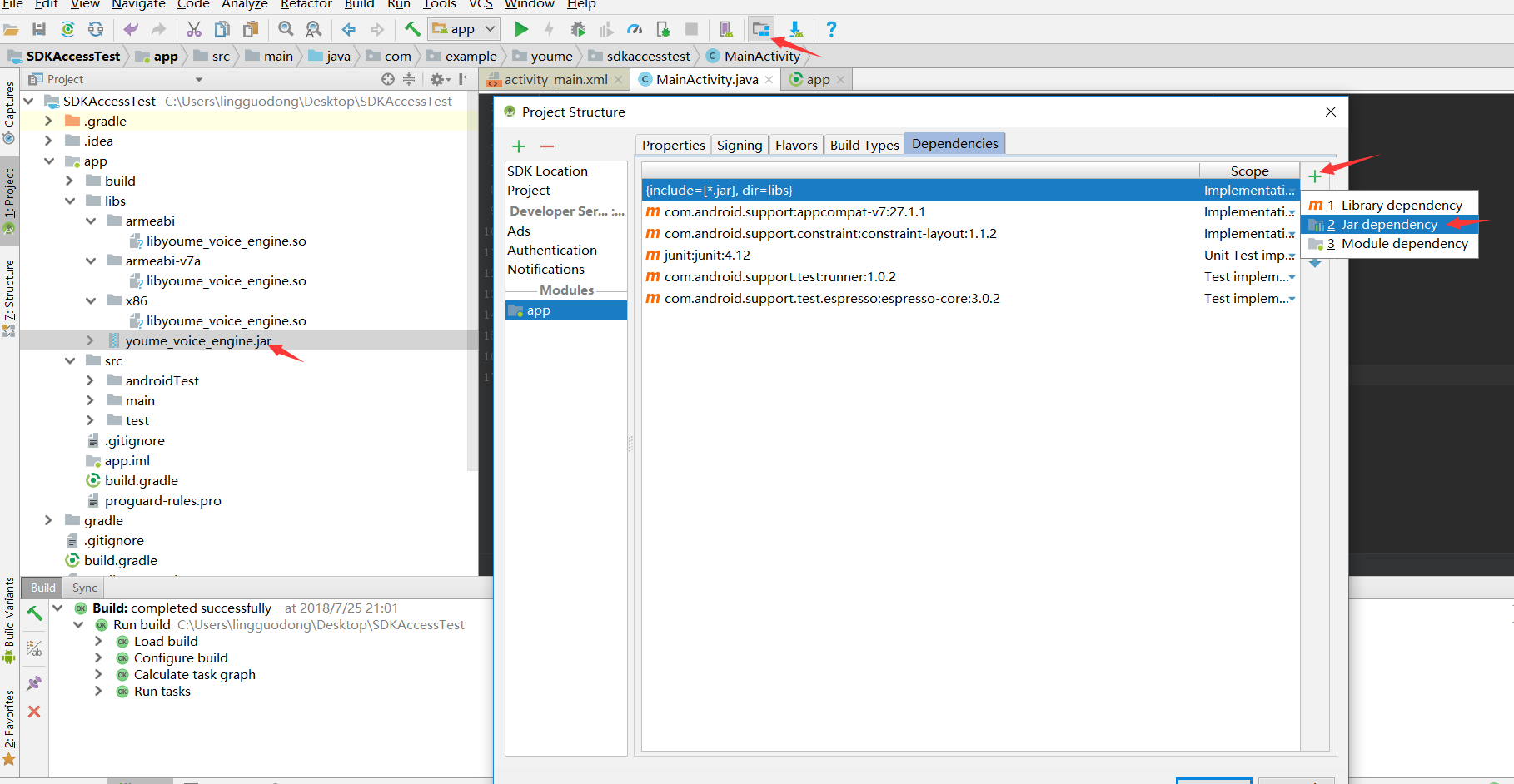The image size is (1514, 784).
Task: Open Project Structure from the toolbar icon
Action: coord(760,30)
